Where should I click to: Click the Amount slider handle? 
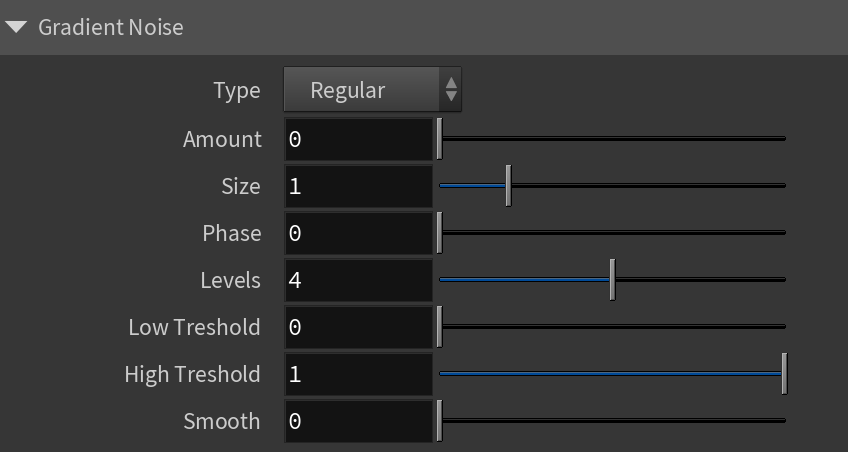pos(440,139)
